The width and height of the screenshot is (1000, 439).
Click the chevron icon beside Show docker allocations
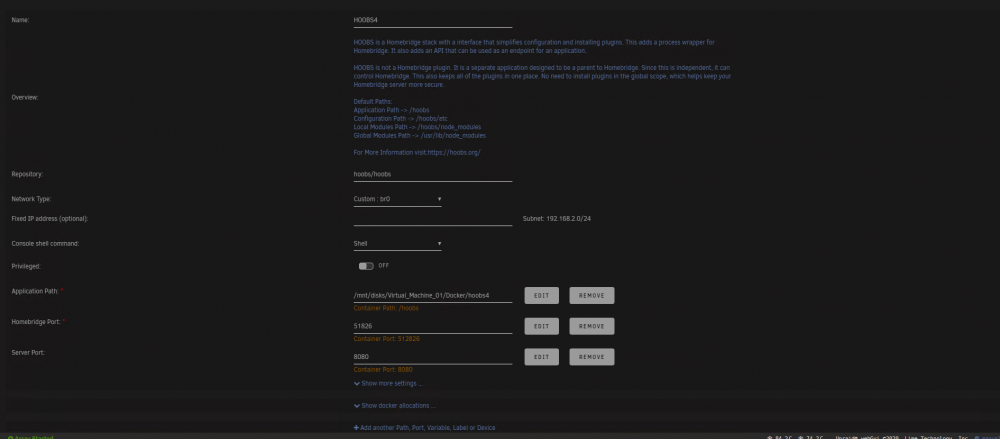(x=357, y=406)
